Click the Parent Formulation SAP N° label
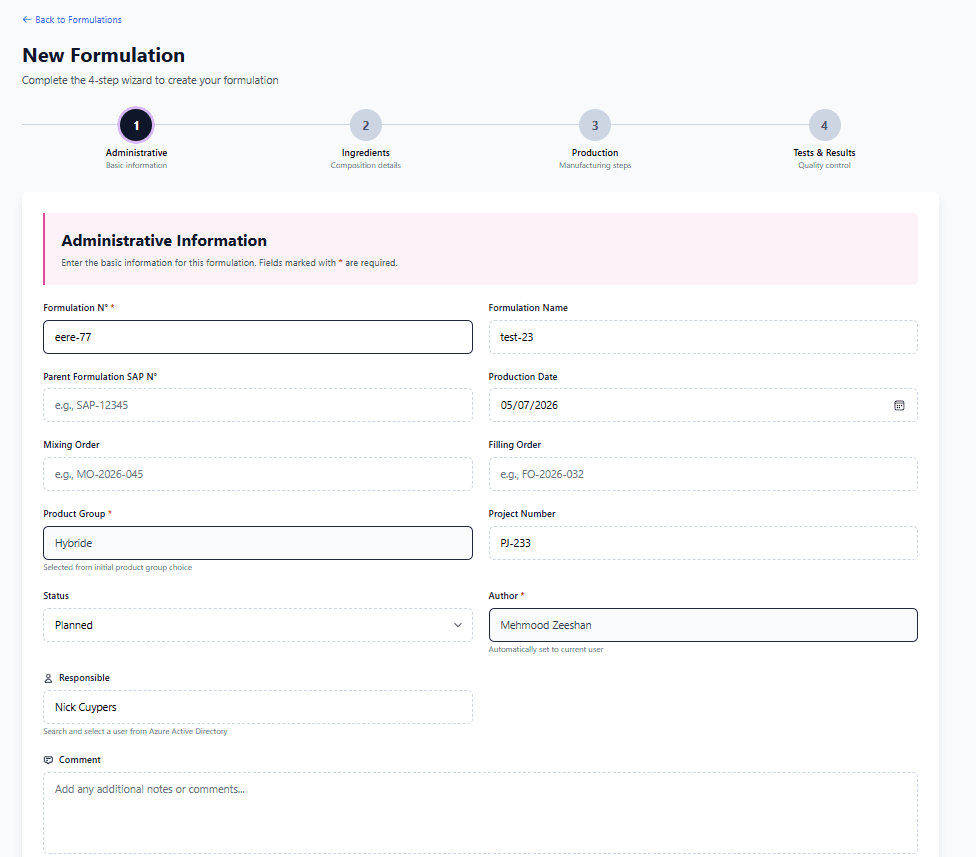 (x=100, y=377)
